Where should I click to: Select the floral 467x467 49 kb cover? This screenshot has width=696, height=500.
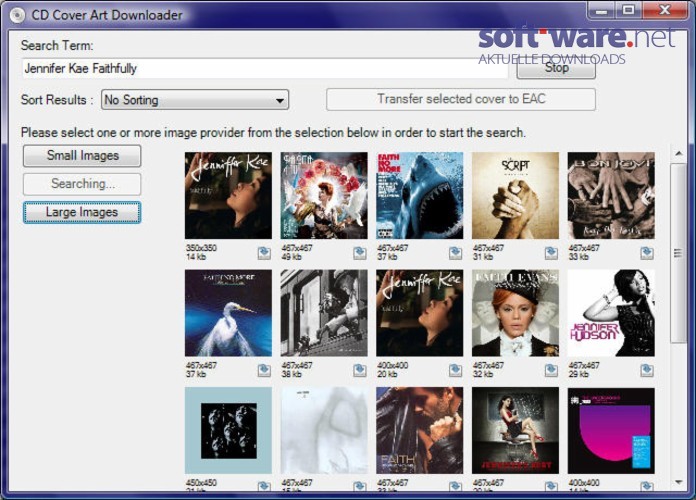[x=324, y=195]
